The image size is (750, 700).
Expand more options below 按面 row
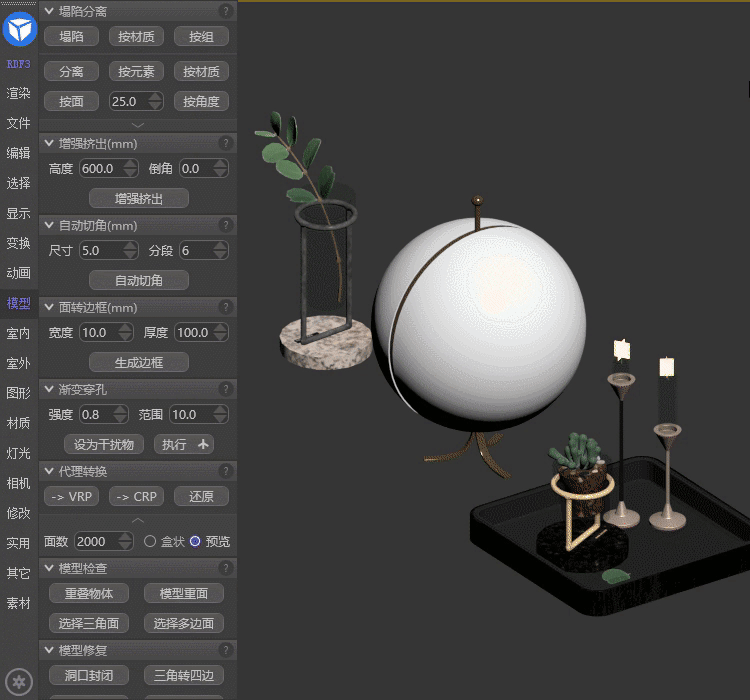138,125
